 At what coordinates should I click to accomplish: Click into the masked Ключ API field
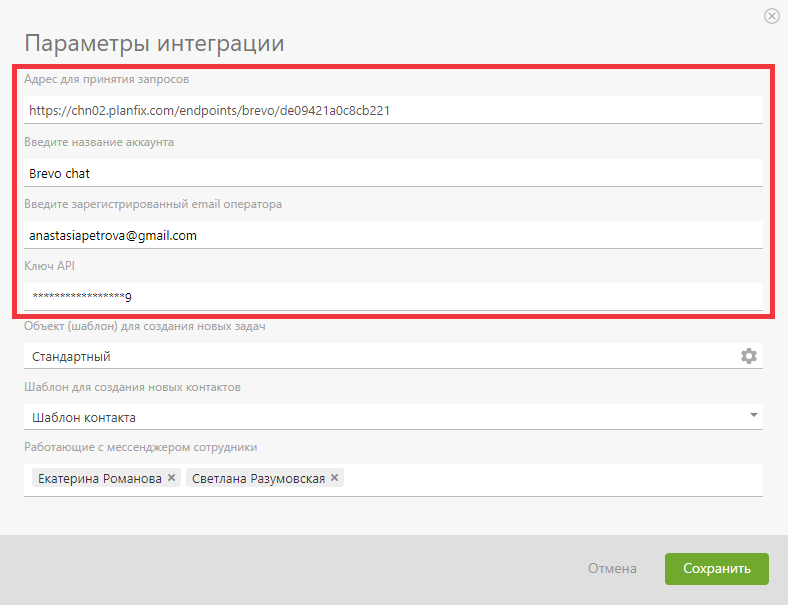tap(393, 296)
